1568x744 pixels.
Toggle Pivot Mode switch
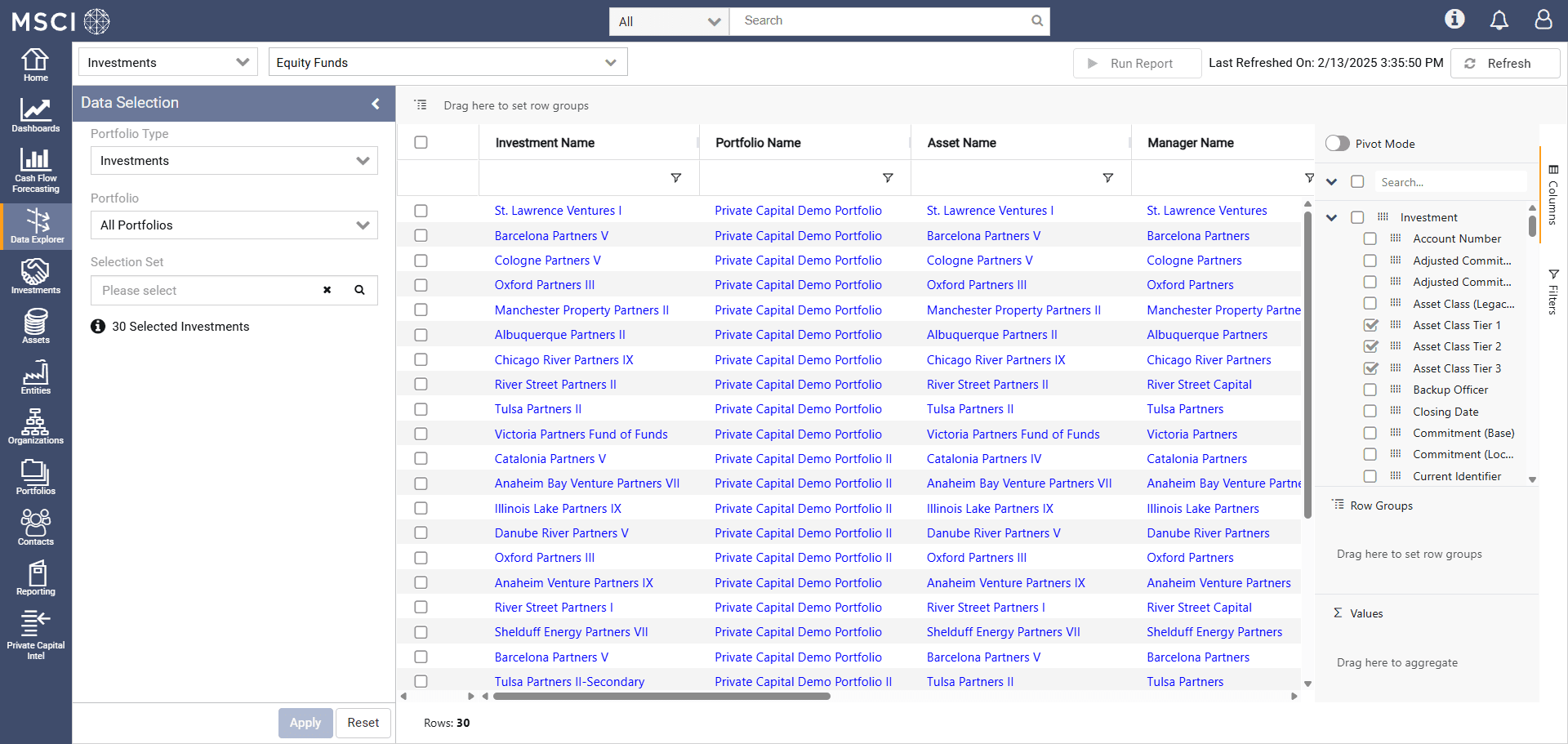(1337, 144)
